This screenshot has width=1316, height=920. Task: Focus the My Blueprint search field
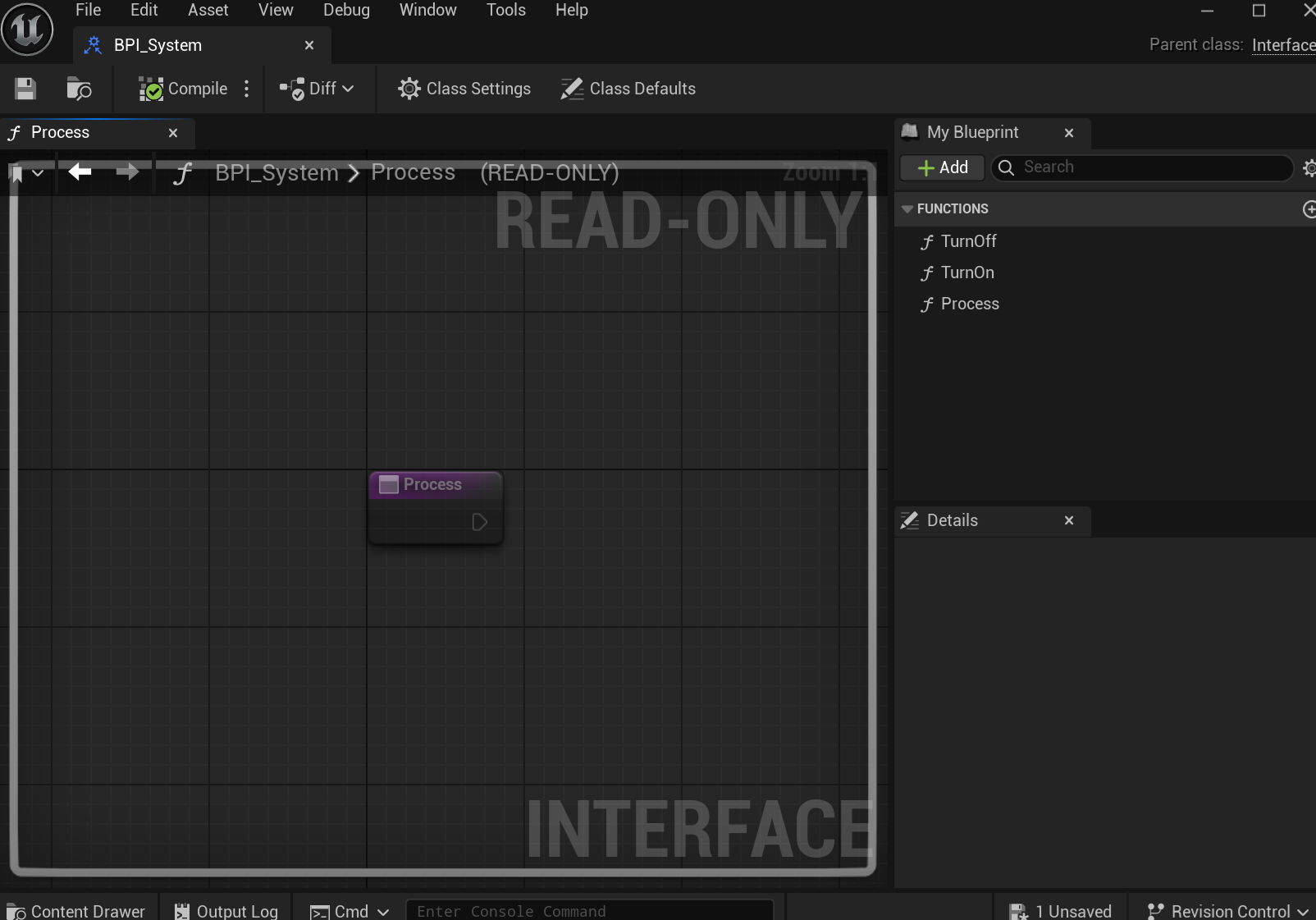click(x=1142, y=167)
